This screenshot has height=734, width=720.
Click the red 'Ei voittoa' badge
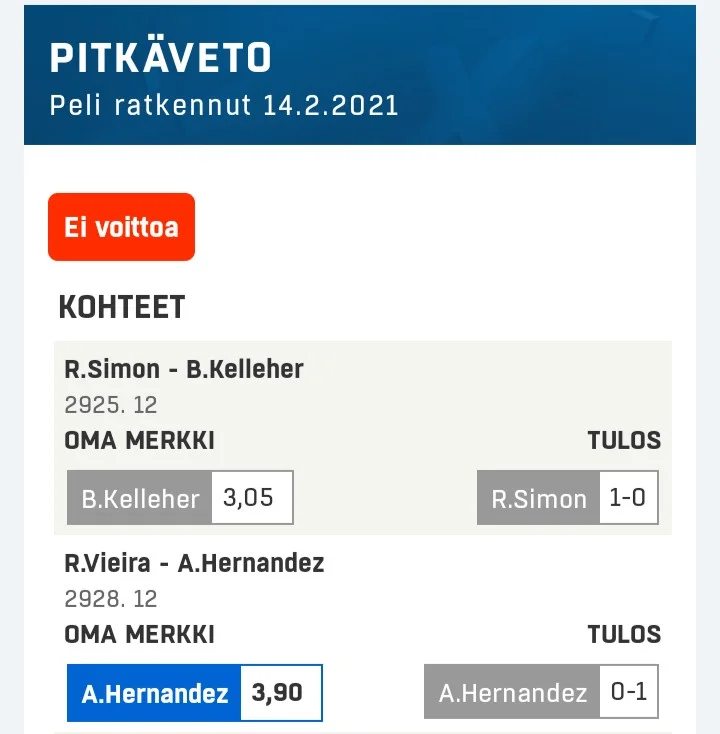(x=121, y=227)
